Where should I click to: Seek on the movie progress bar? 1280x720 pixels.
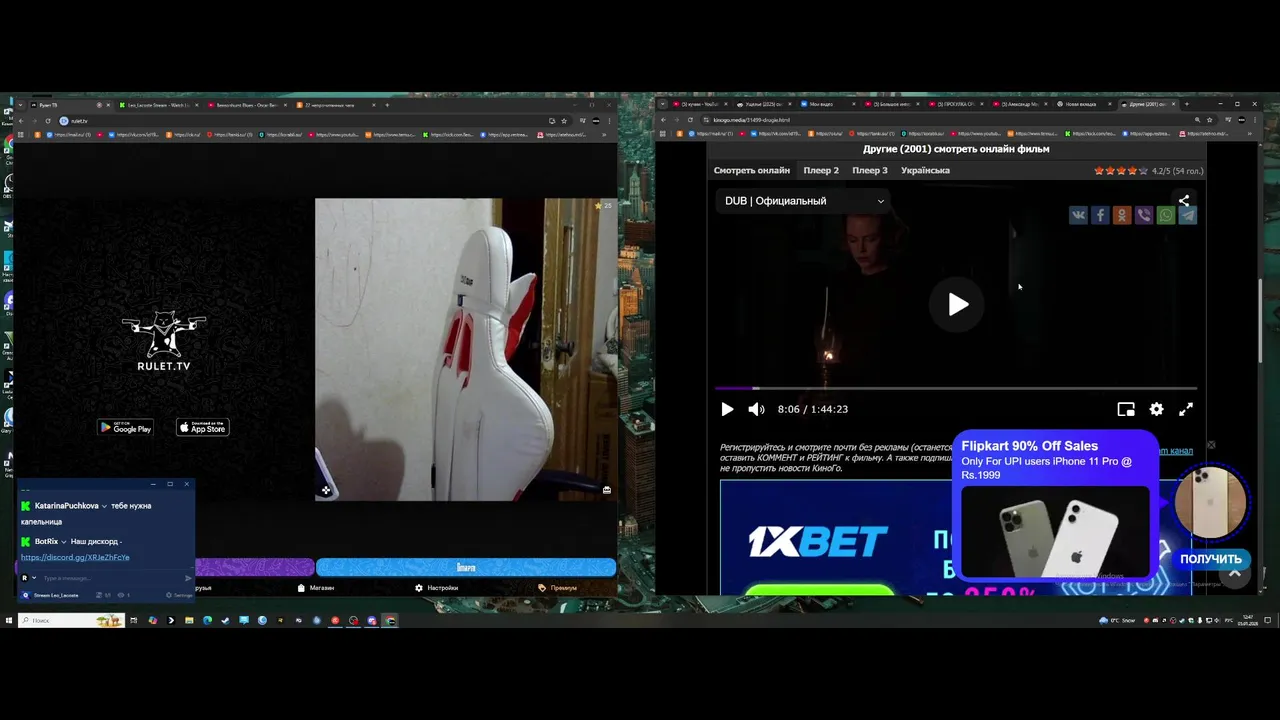(956, 388)
